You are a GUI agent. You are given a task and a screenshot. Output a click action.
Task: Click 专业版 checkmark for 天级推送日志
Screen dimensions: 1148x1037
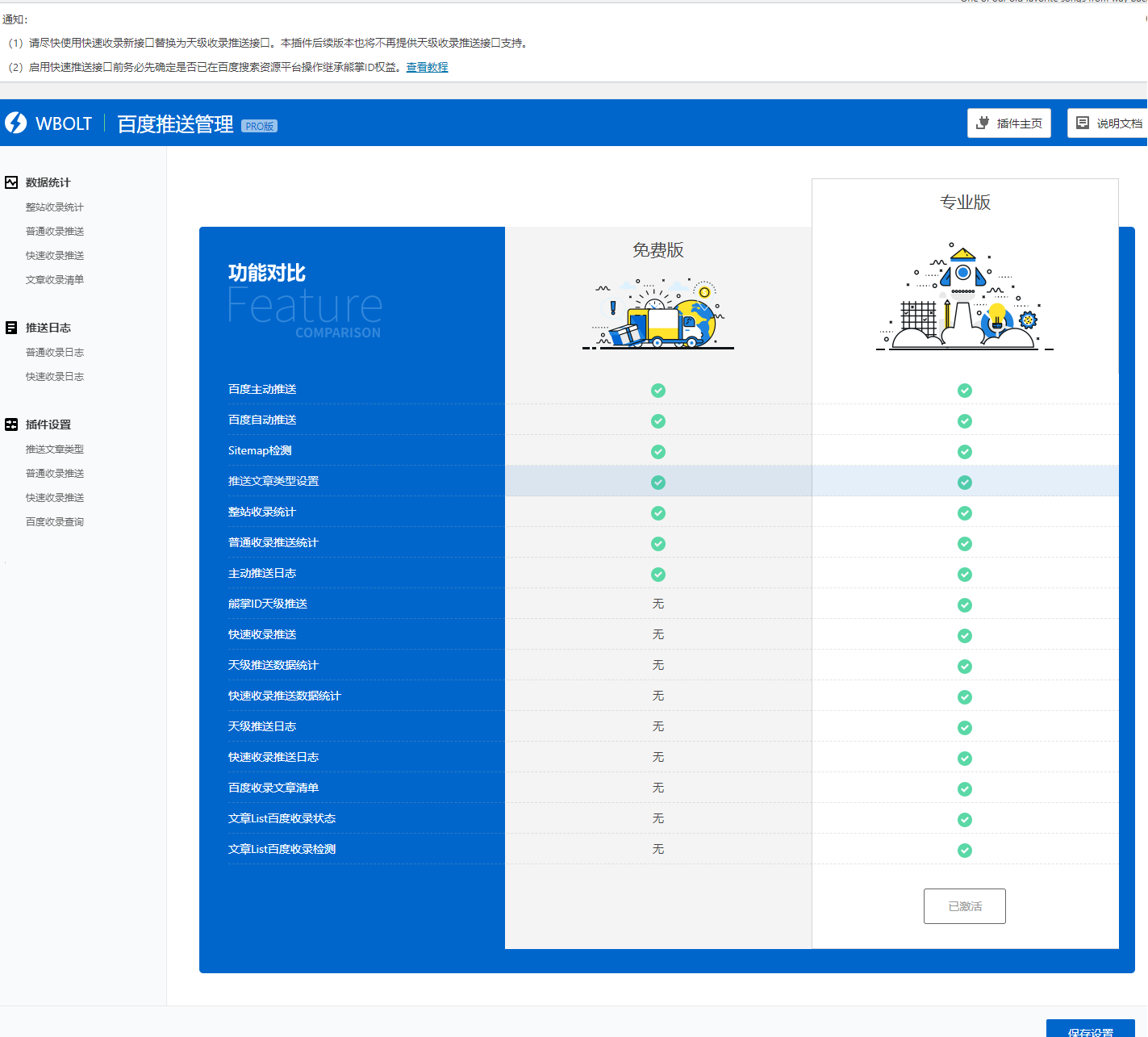[x=965, y=728]
